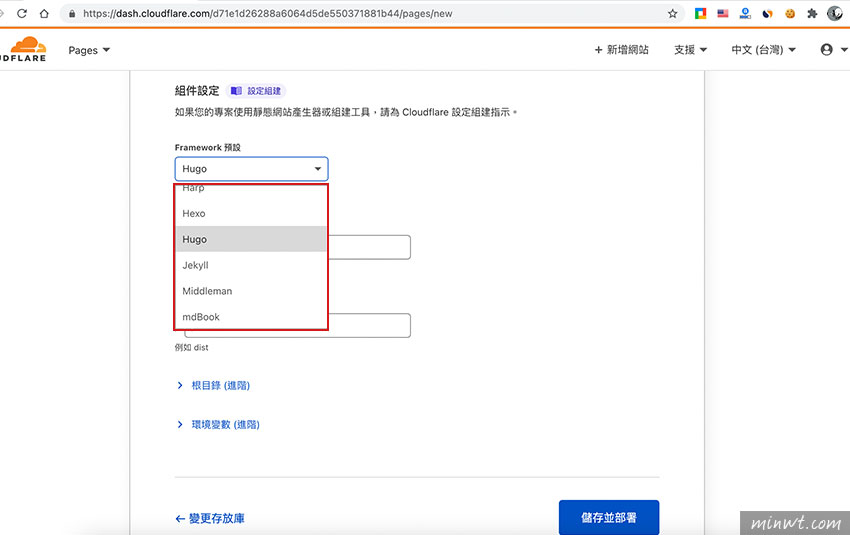Open the browser extensions puzzle icon
Image resolution: width=850 pixels, height=535 pixels.
coord(812,14)
